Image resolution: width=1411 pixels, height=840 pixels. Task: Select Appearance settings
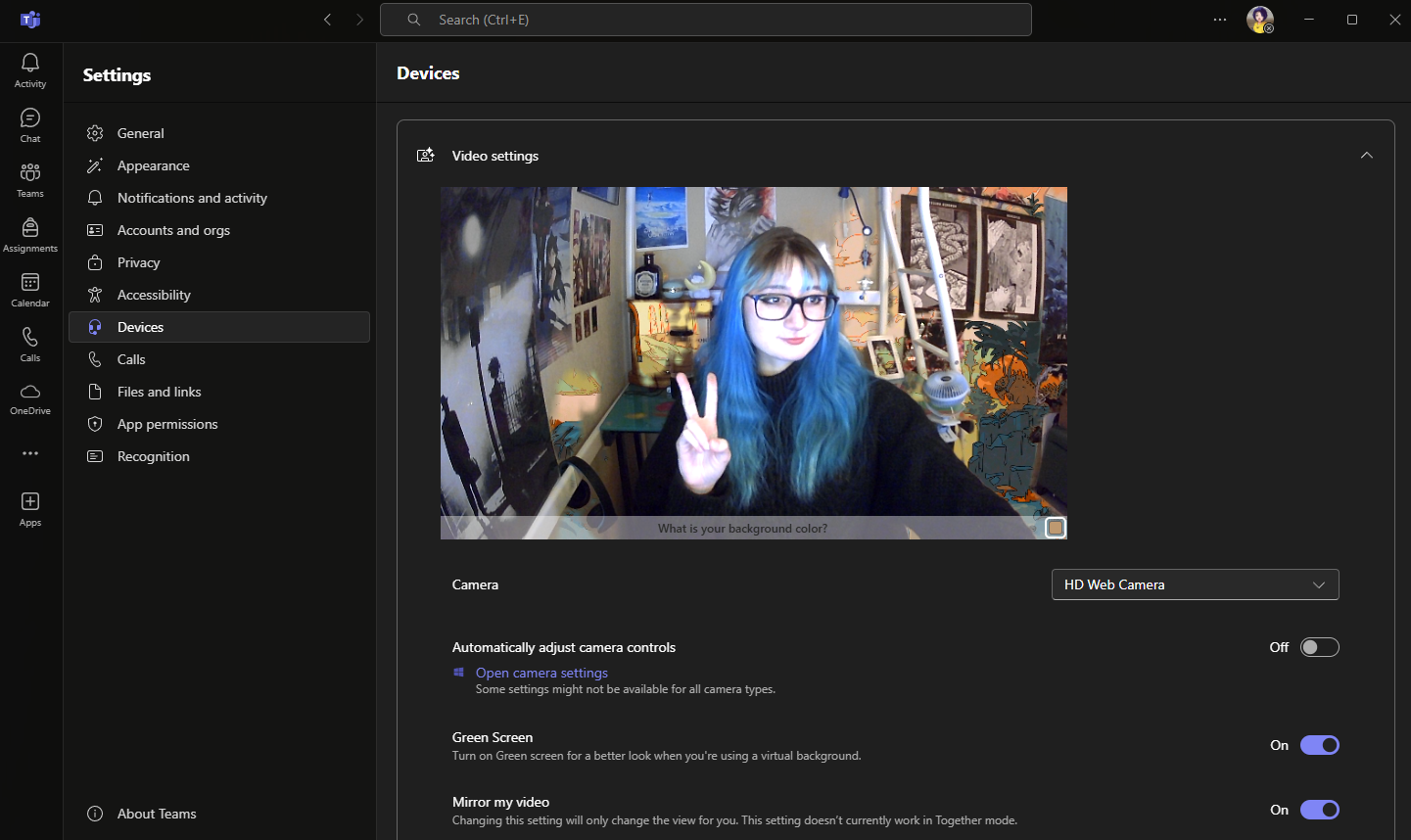(x=219, y=165)
